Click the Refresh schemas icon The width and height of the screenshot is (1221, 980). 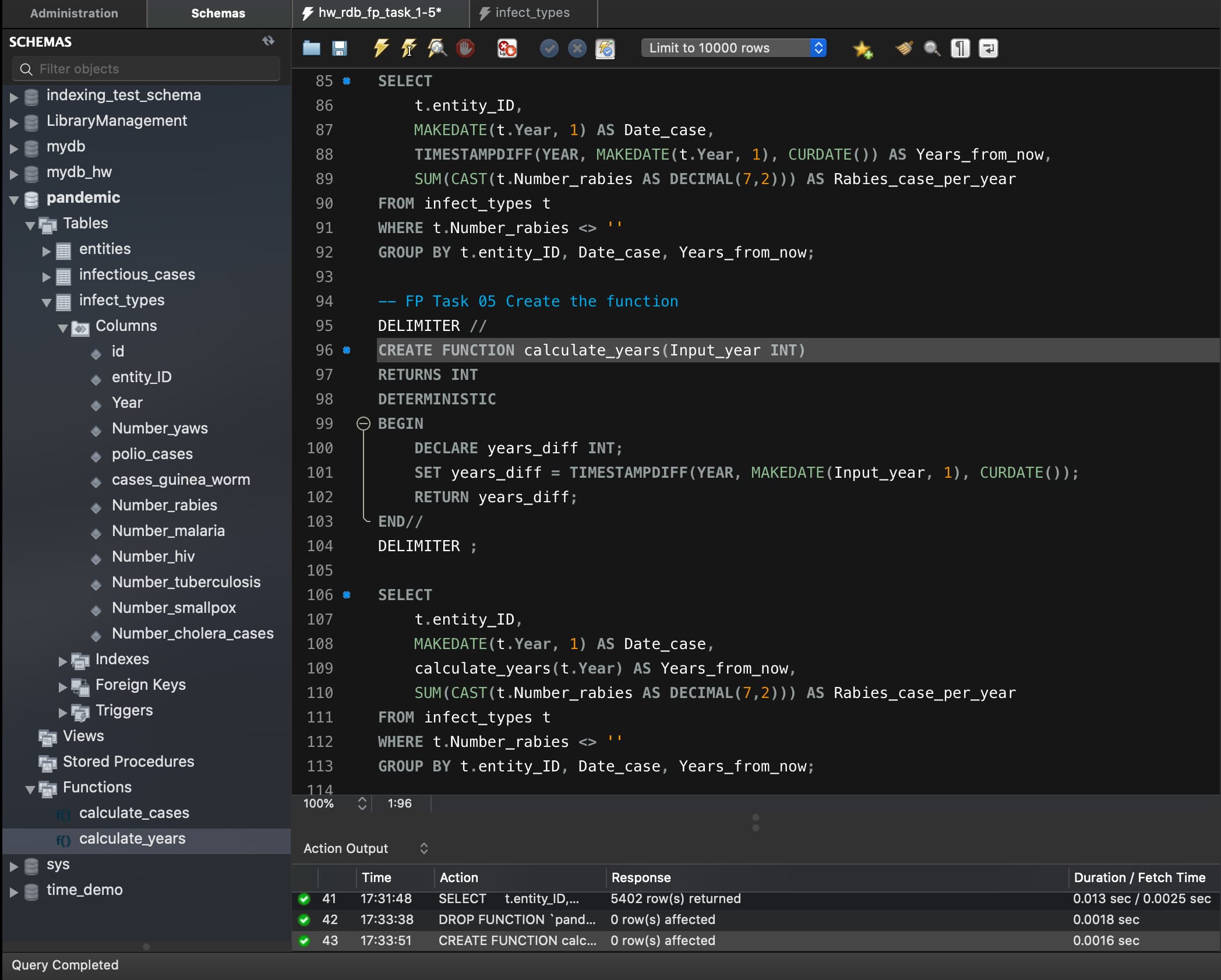pyautogui.click(x=268, y=41)
